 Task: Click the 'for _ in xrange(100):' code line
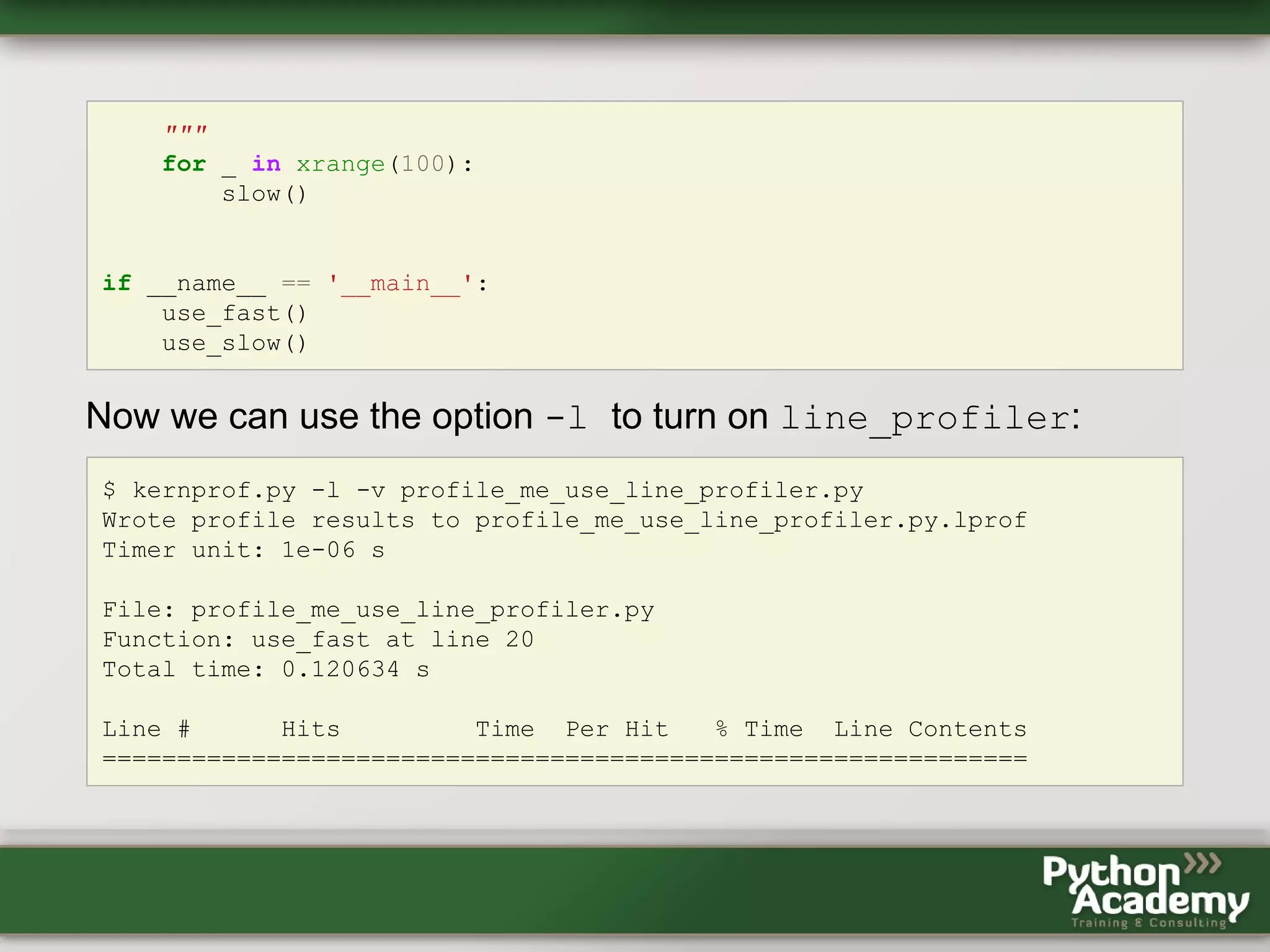click(x=317, y=164)
